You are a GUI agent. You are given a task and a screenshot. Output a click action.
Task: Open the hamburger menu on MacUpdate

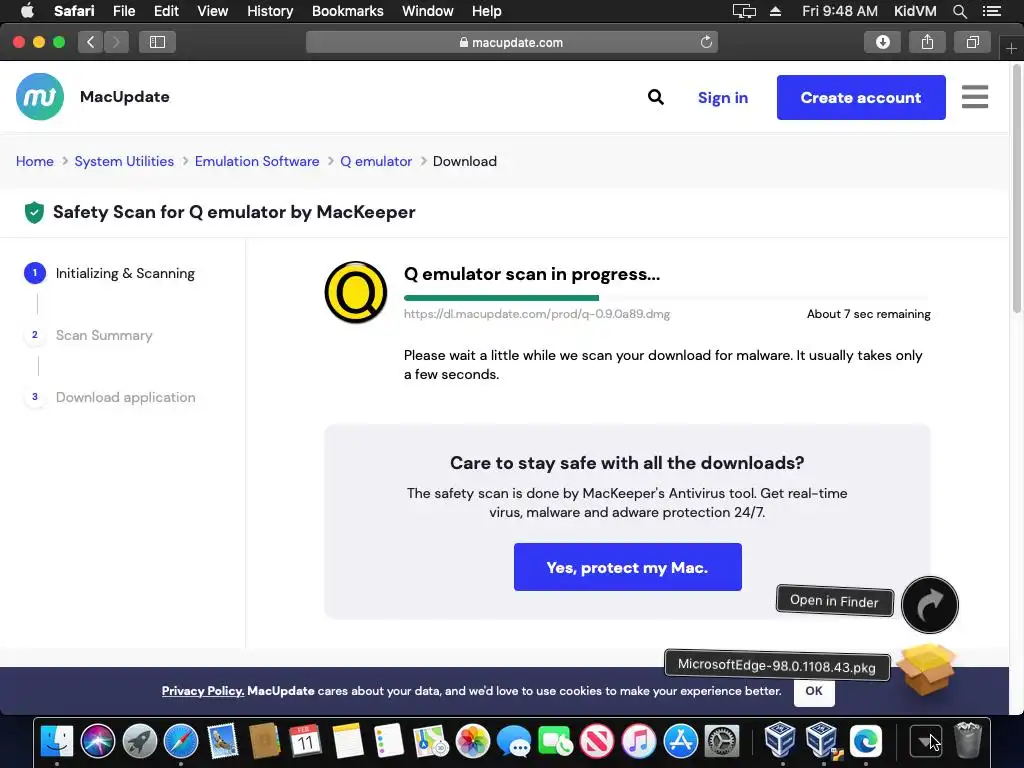pos(974,97)
